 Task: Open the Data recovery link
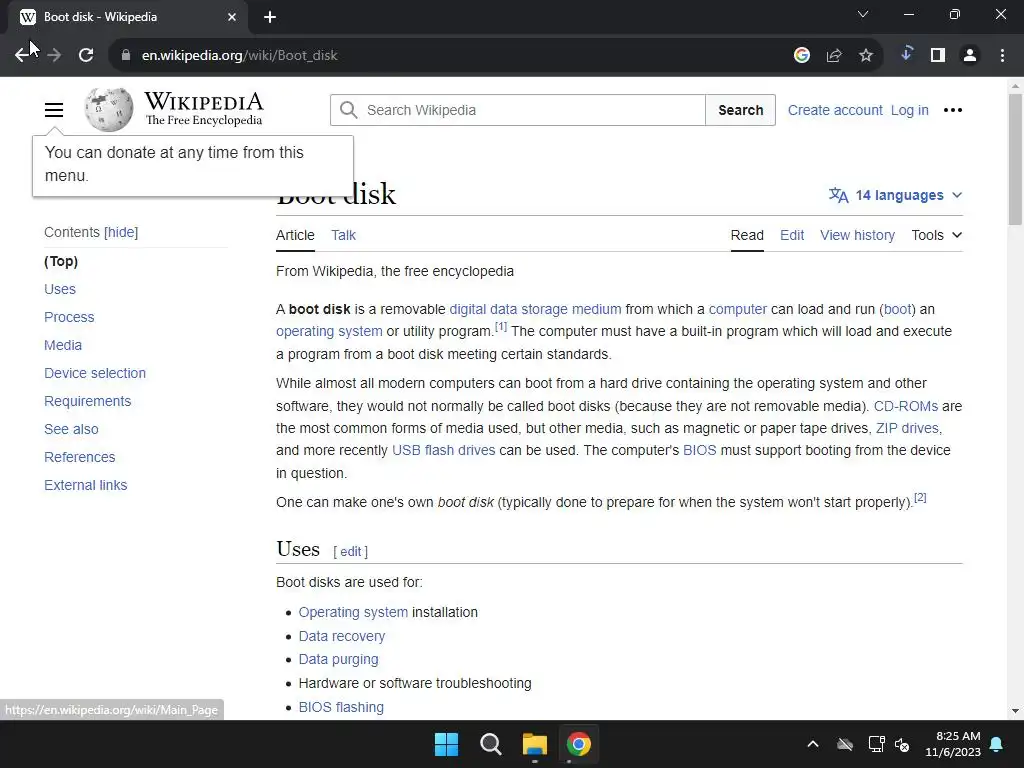pyautogui.click(x=342, y=636)
